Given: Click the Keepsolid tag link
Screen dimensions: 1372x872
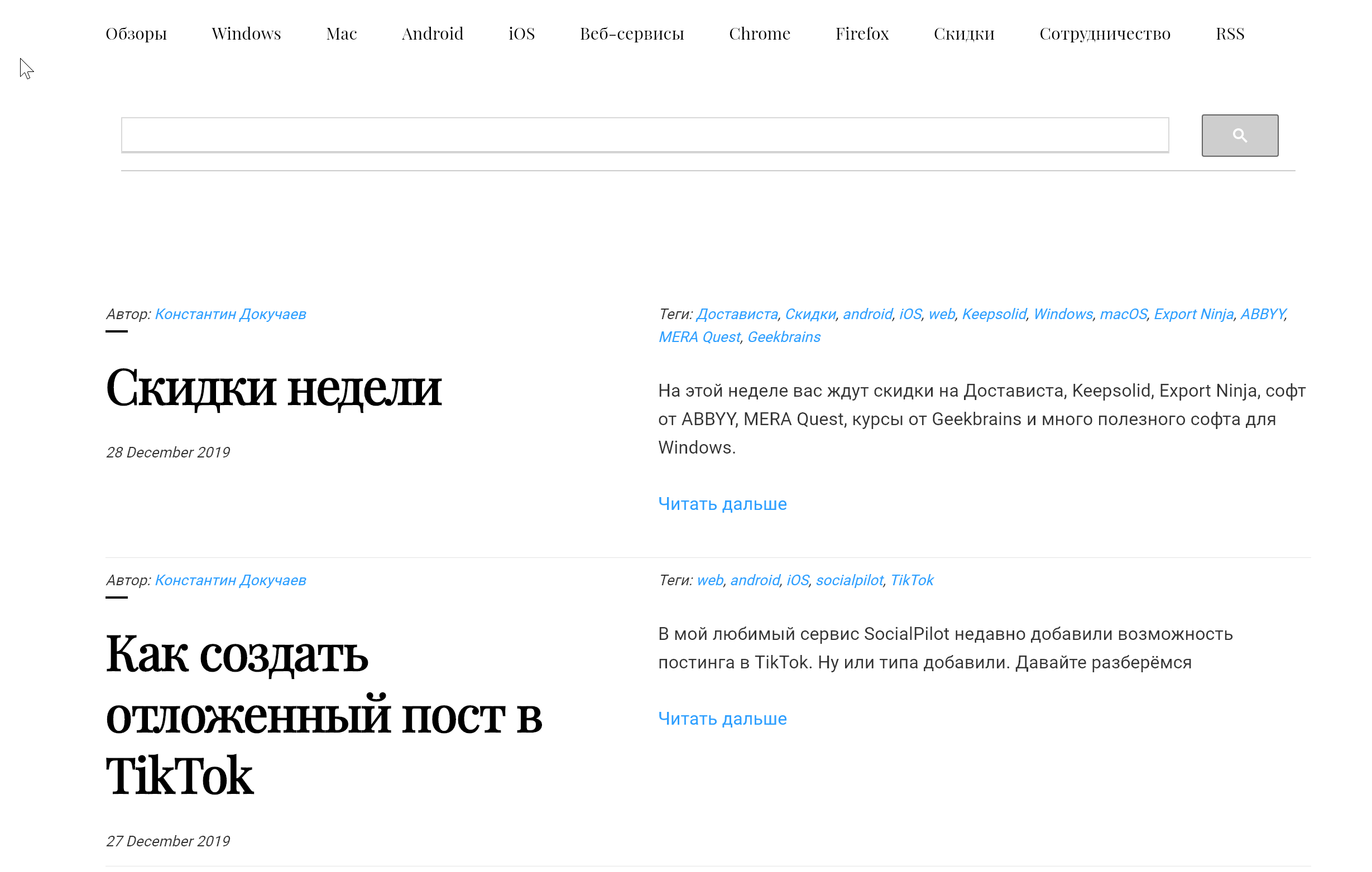Looking at the screenshot, I should click(x=994, y=314).
